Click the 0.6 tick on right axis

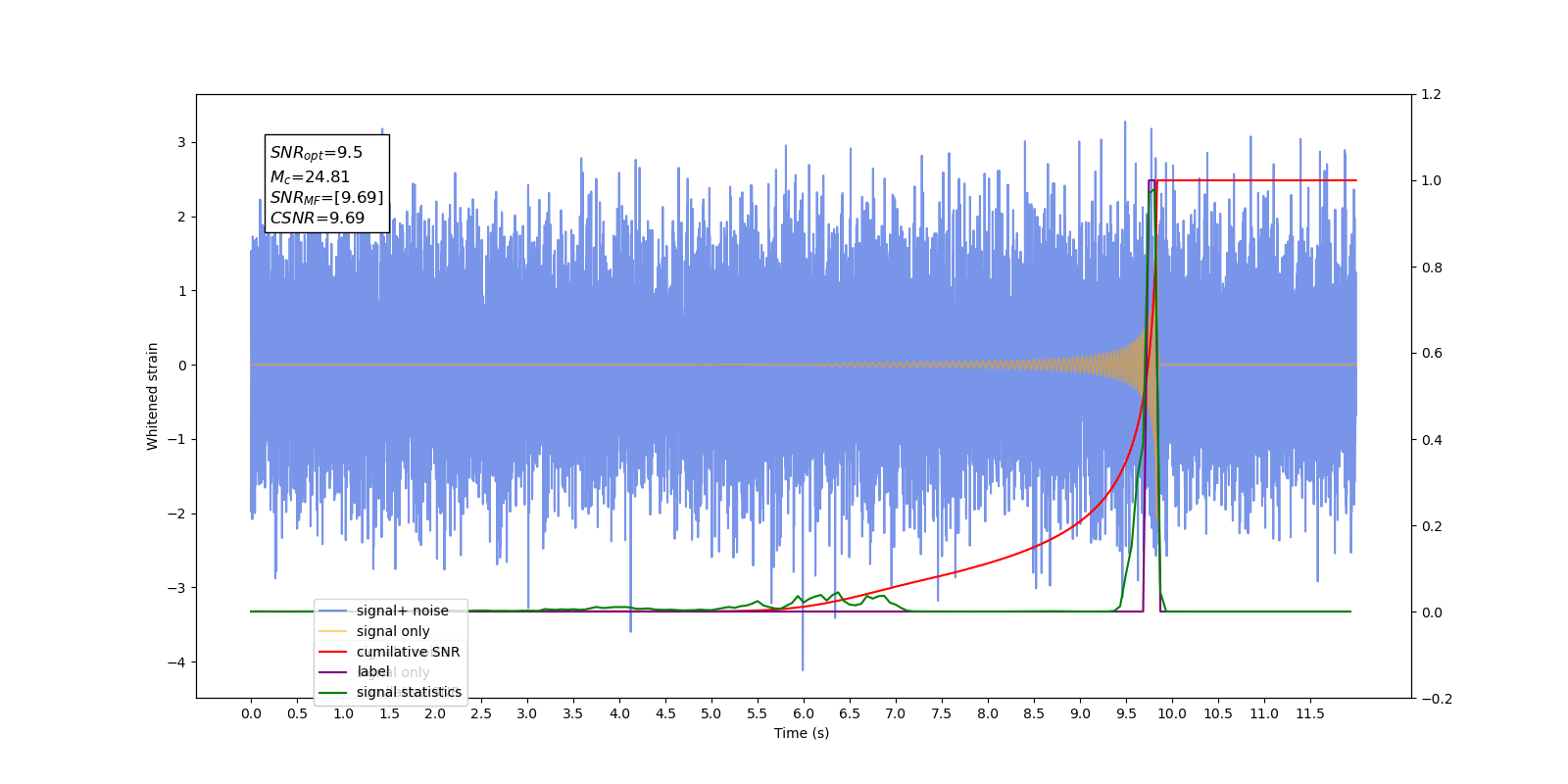point(1432,353)
